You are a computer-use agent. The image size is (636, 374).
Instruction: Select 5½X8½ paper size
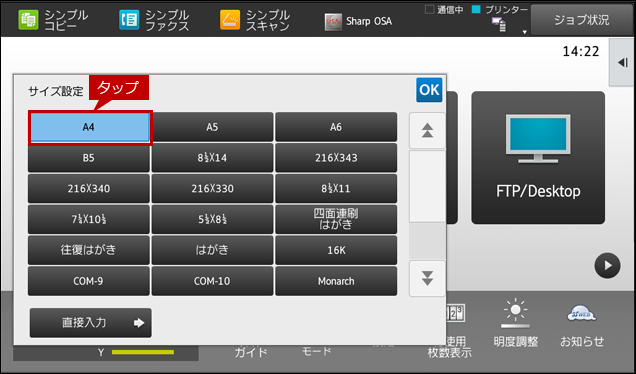click(x=212, y=219)
